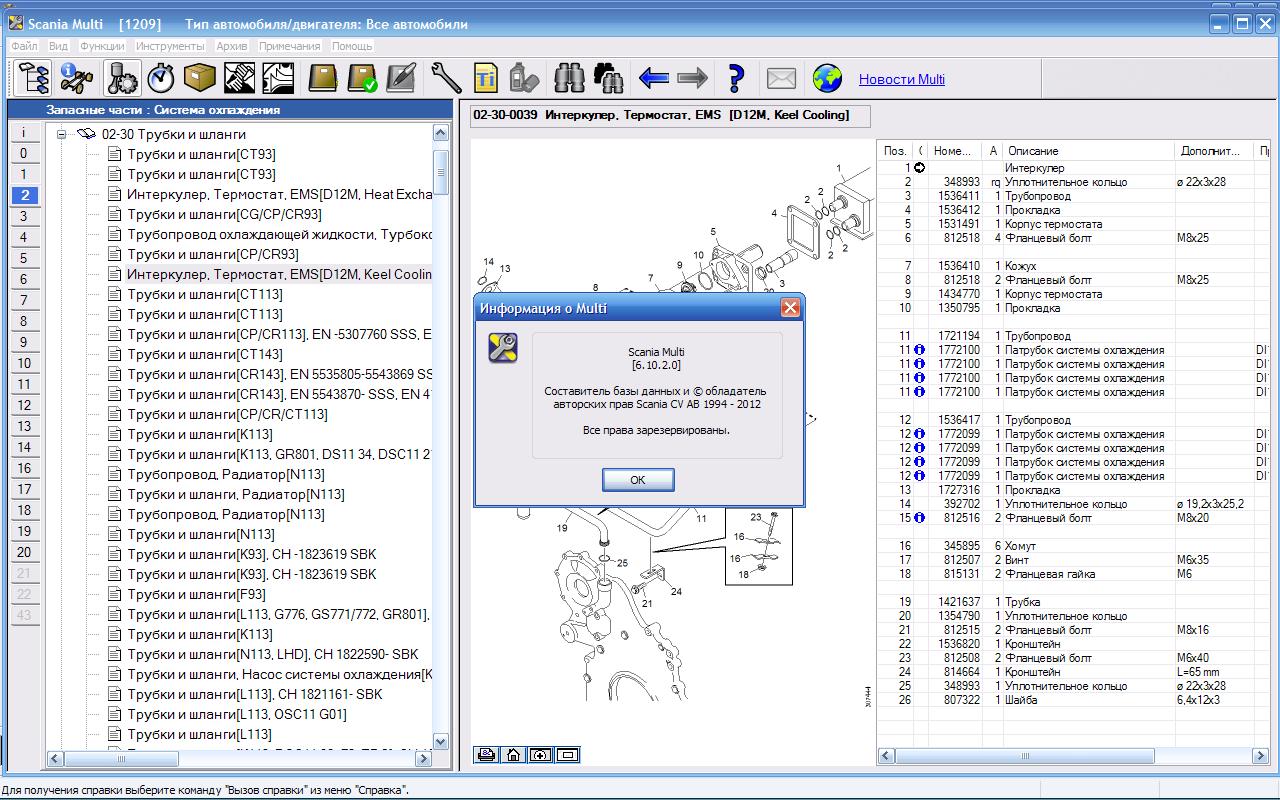Sort by the Описание column header
The height and width of the screenshot is (800, 1280).
click(1089, 151)
